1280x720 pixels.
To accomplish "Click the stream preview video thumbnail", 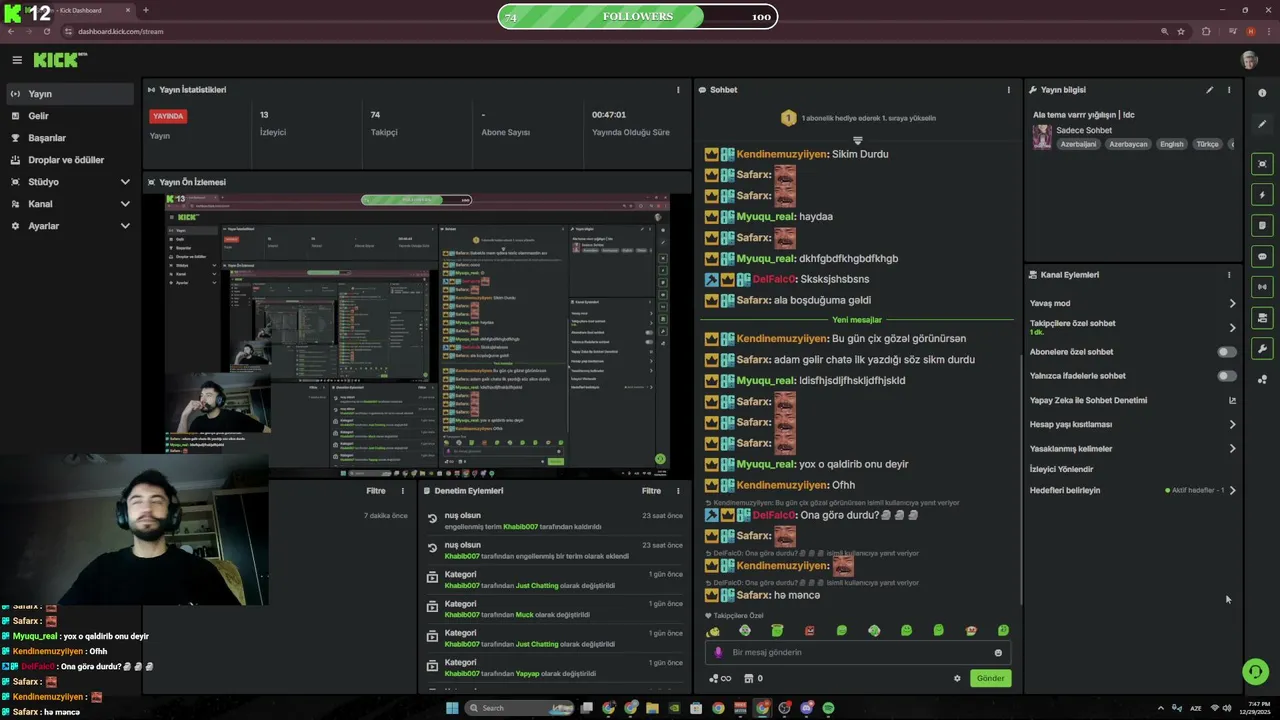I will (x=418, y=335).
